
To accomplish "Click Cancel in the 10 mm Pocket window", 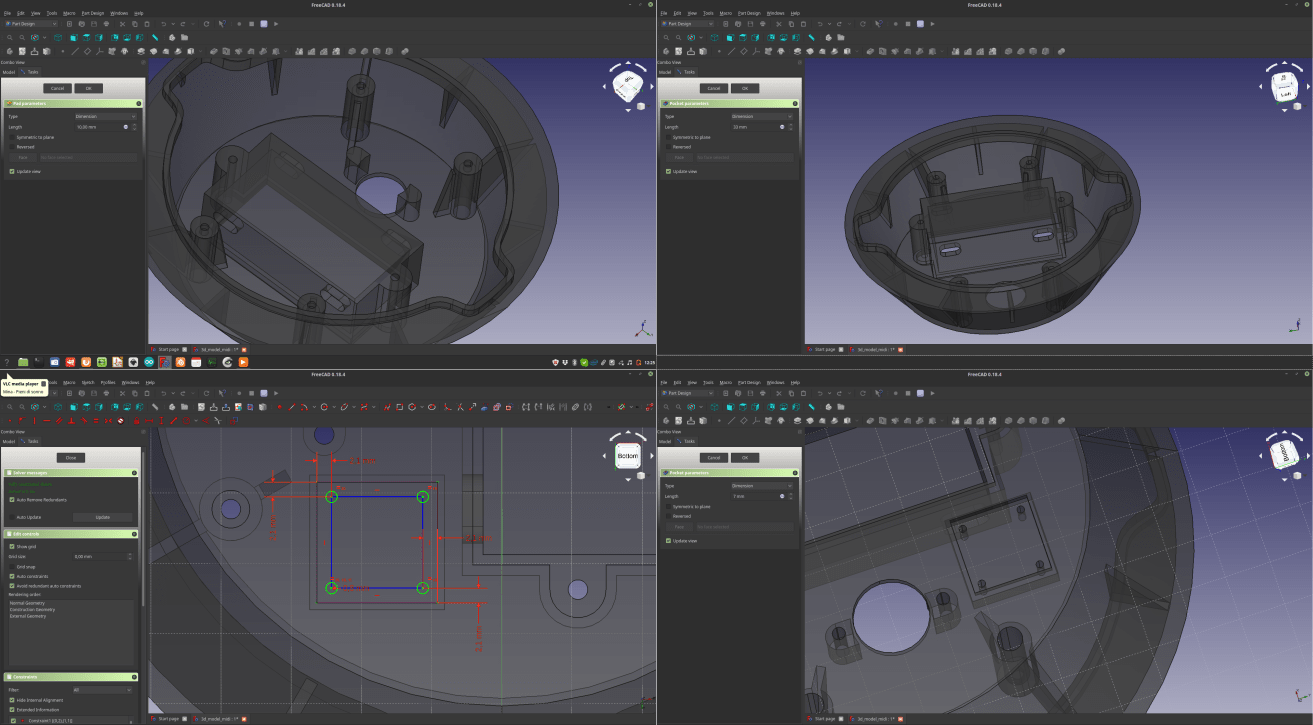I will click(714, 88).
